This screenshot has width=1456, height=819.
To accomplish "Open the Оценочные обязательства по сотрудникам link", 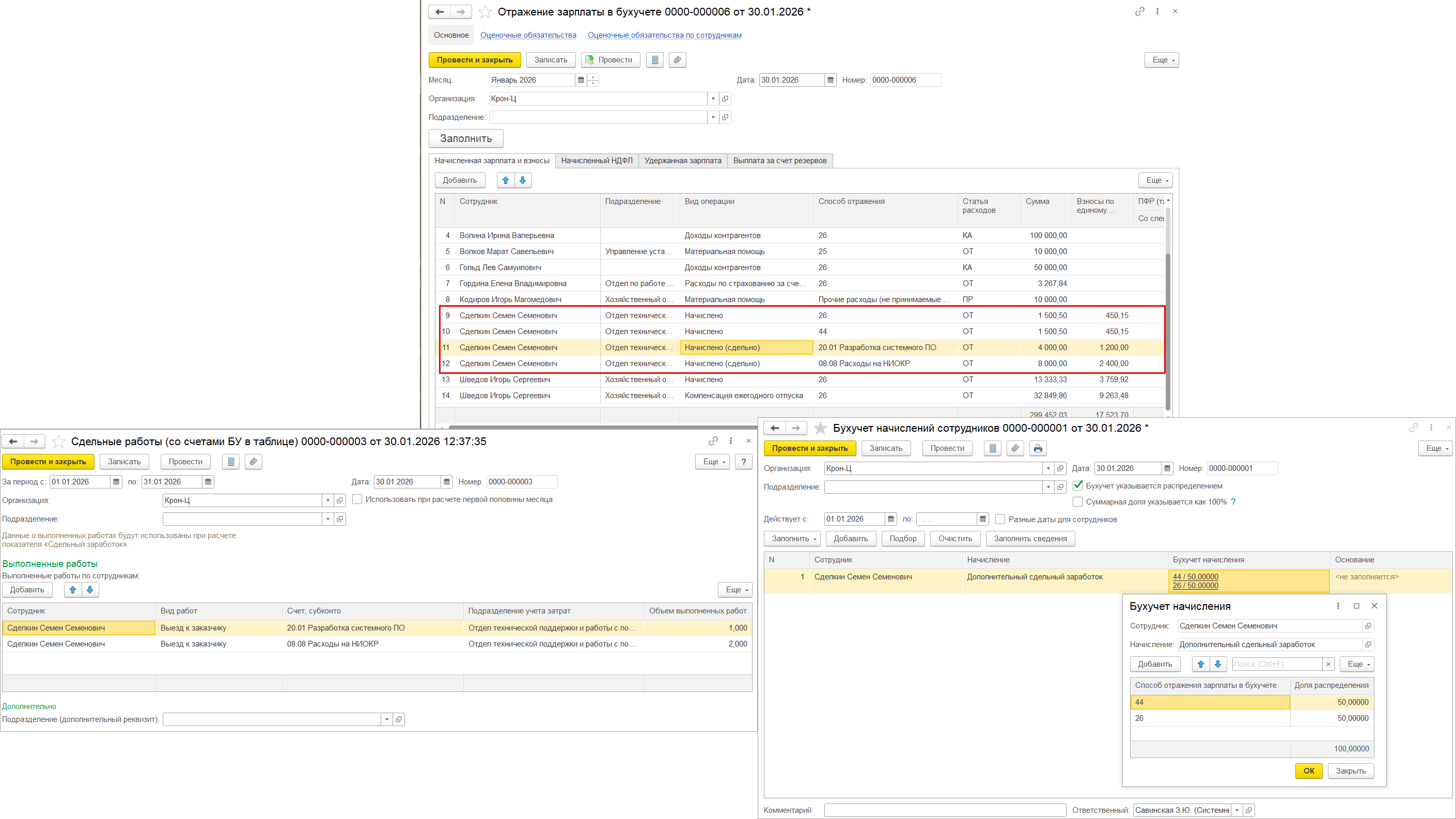I will (664, 35).
